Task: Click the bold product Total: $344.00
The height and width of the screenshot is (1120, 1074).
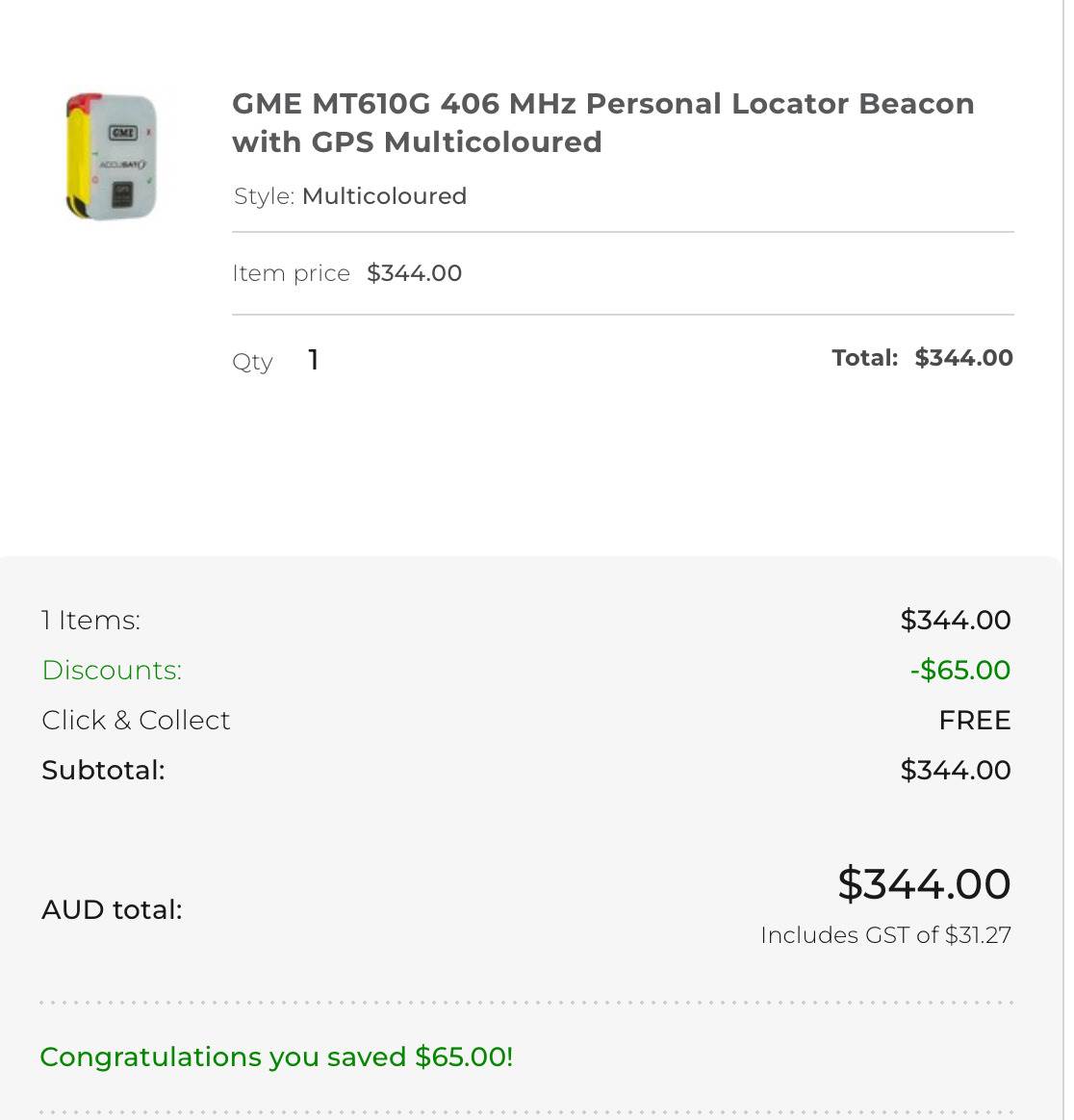Action: (922, 358)
